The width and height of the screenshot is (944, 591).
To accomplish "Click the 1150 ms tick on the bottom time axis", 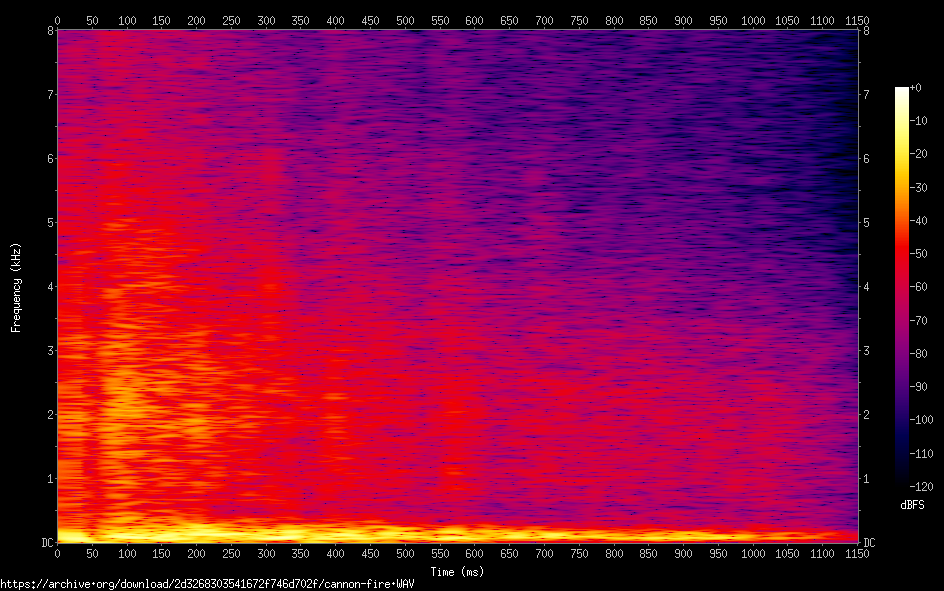I will click(856, 553).
